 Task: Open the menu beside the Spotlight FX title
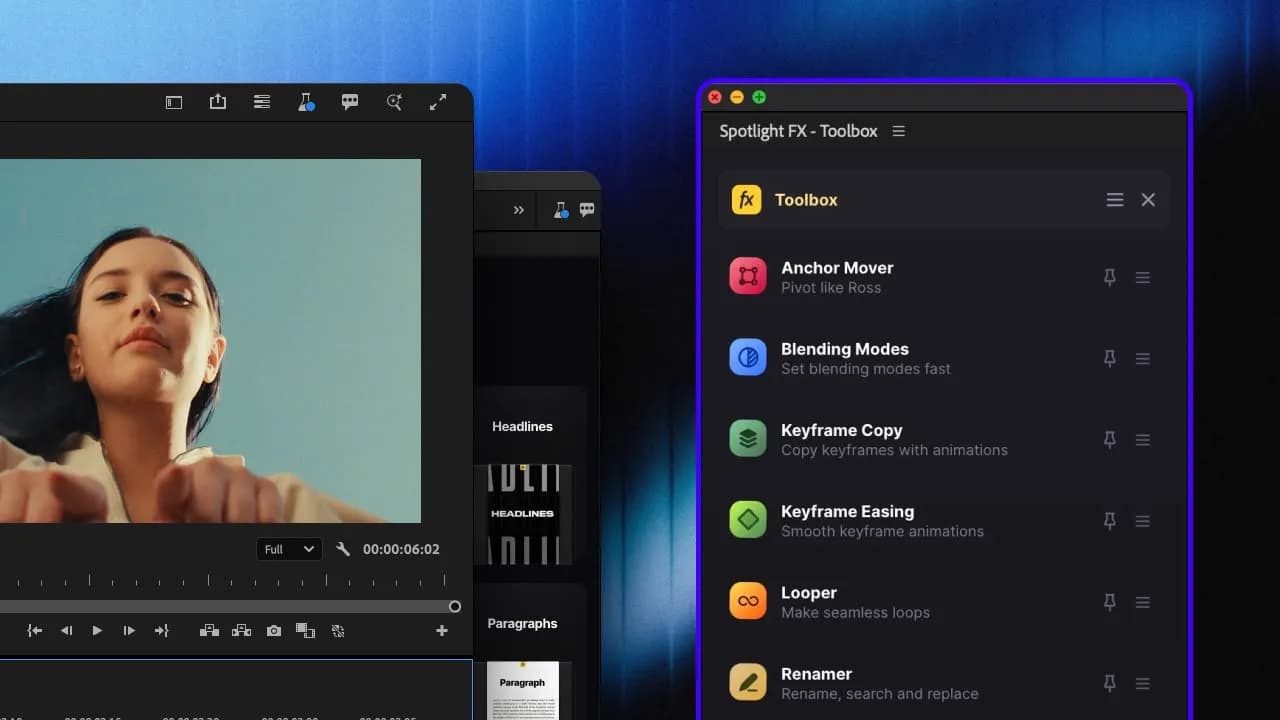click(898, 131)
